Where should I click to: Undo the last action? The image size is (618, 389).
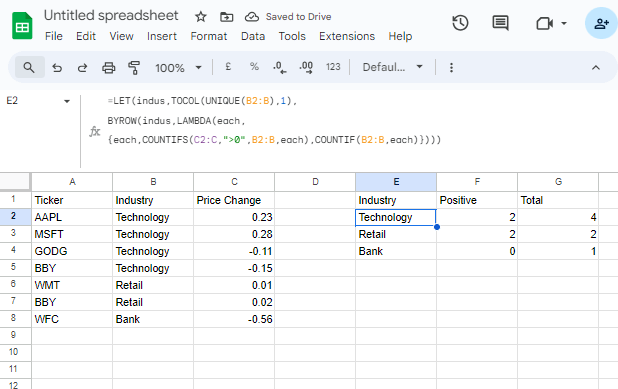(x=57, y=68)
